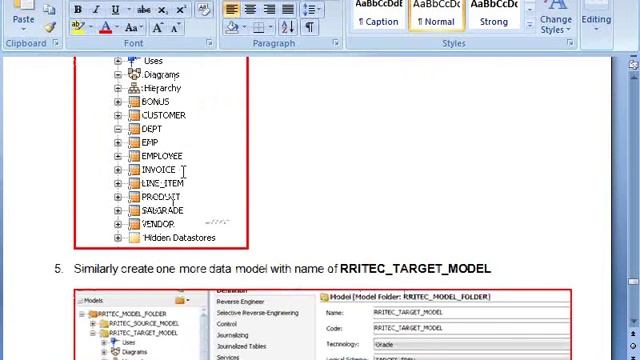Select Align Text Right
This screenshot has width=640, height=360.
click(269, 9)
